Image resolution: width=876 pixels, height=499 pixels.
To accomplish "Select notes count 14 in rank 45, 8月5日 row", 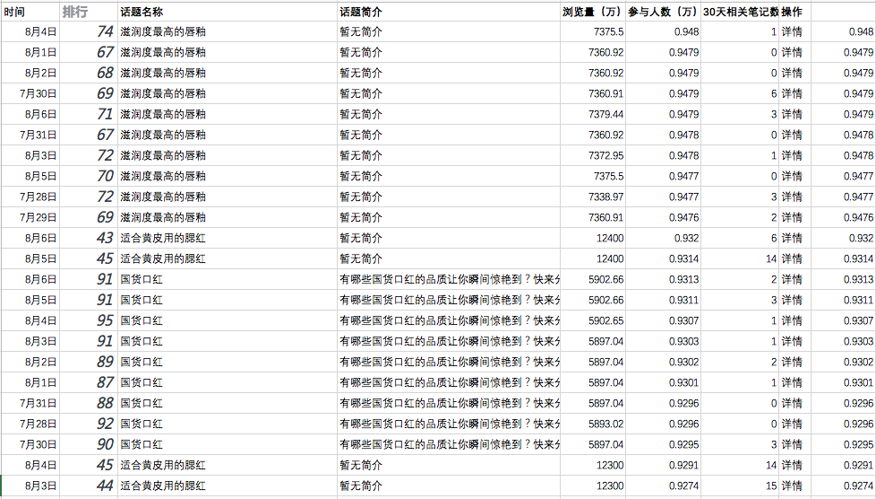I will [x=740, y=259].
